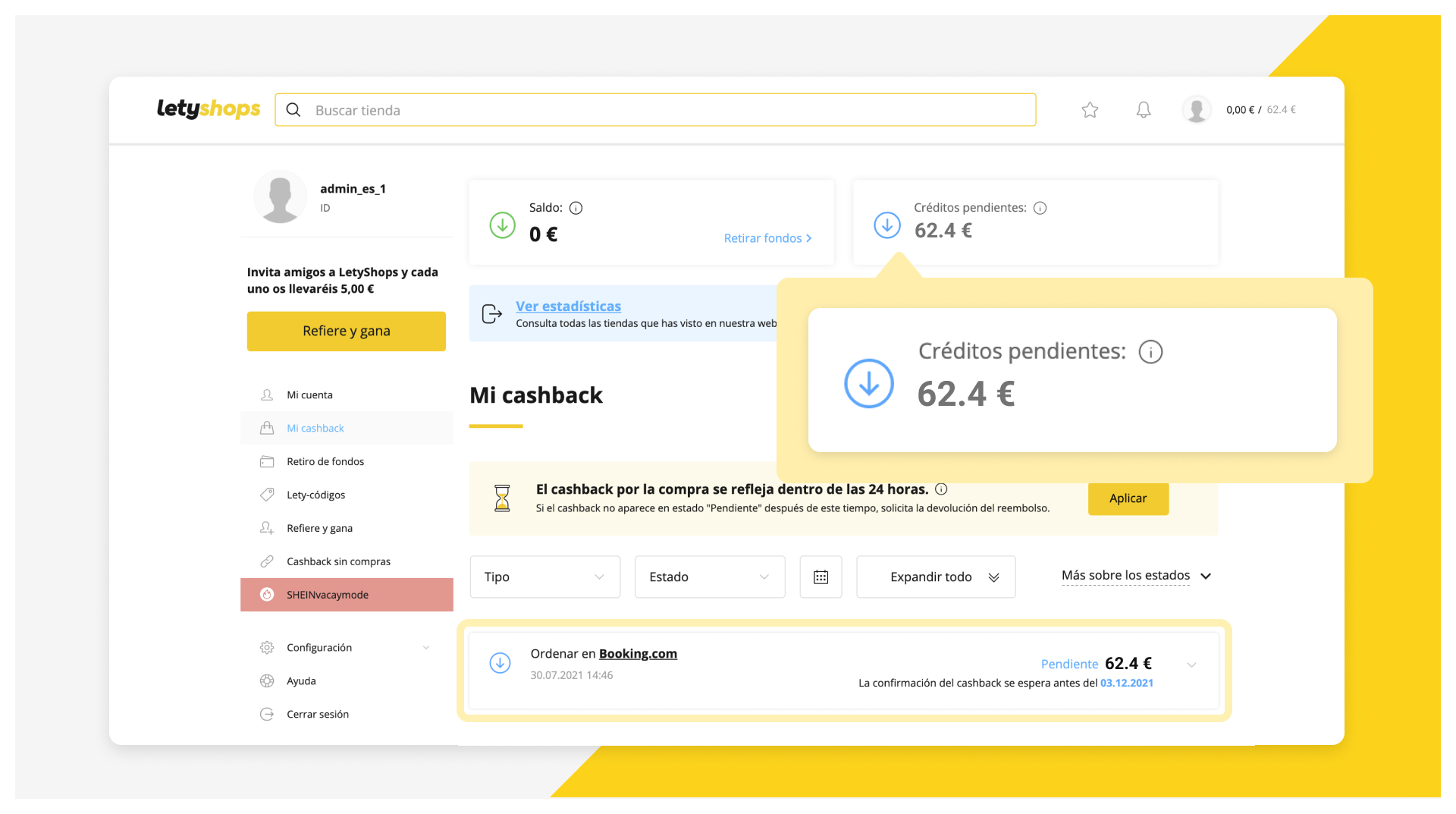
Task: Expand the Booking.com order row chevron
Action: coord(1191,665)
